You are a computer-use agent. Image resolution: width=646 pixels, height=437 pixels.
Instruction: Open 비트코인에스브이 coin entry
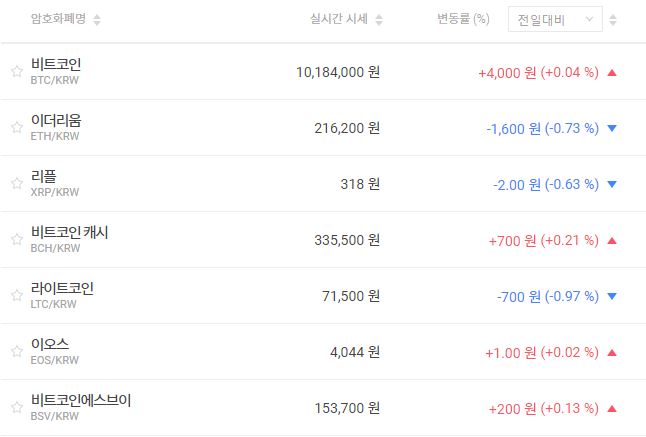(81, 401)
